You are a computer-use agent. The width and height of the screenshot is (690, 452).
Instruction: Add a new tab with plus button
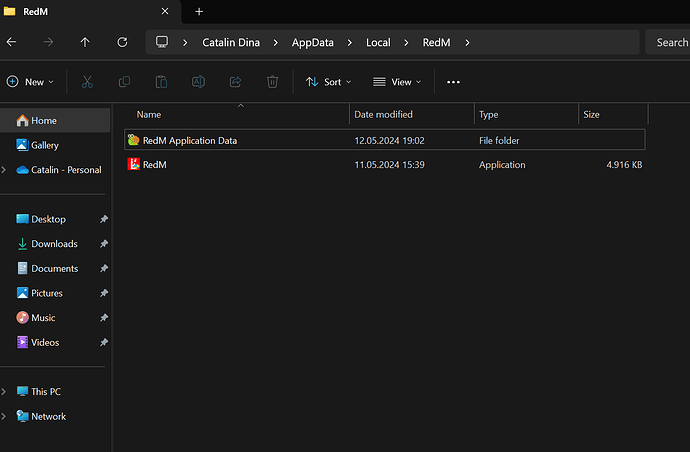(199, 11)
